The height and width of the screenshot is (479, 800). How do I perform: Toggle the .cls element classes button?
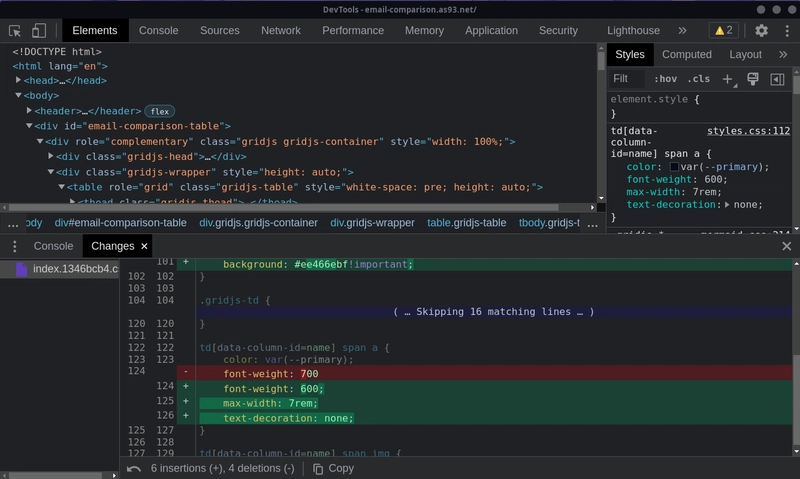click(698, 79)
